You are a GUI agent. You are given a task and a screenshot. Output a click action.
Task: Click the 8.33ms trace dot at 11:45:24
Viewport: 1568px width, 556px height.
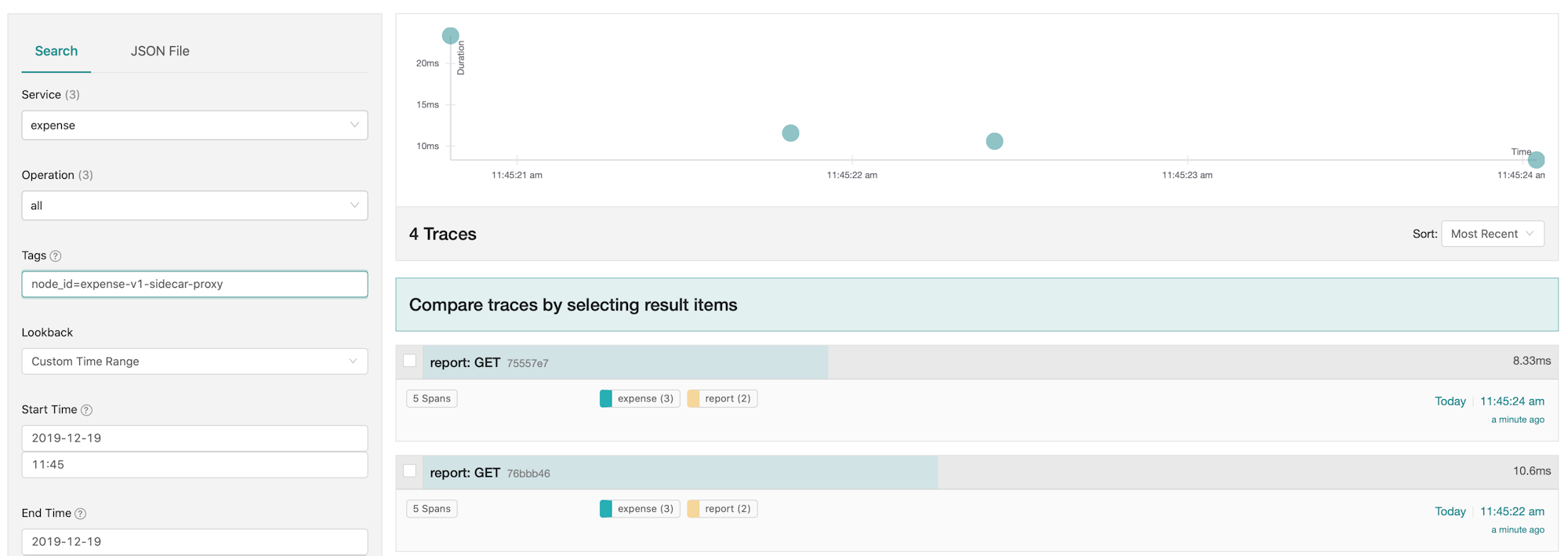click(x=1536, y=160)
